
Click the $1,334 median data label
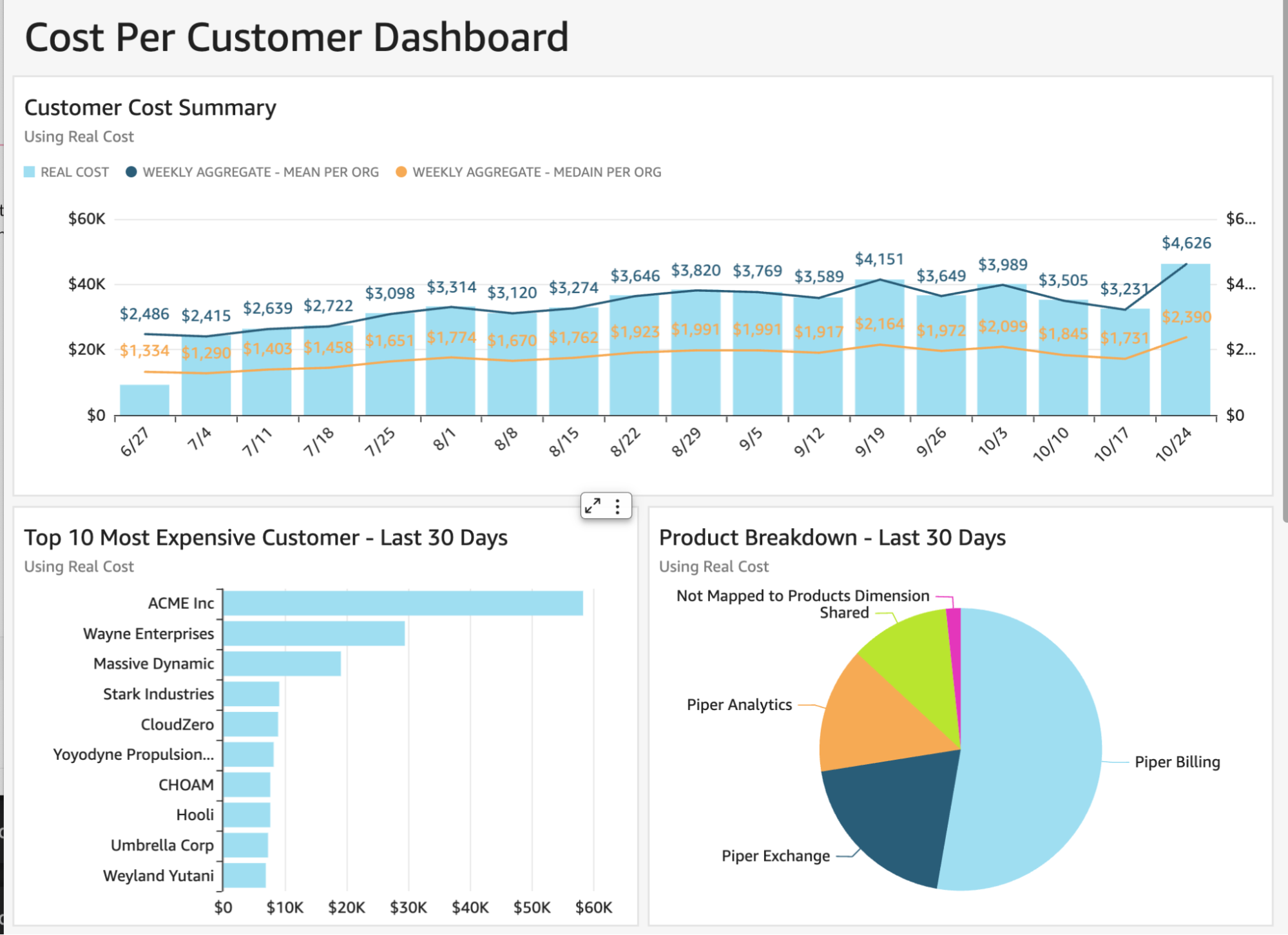[144, 351]
